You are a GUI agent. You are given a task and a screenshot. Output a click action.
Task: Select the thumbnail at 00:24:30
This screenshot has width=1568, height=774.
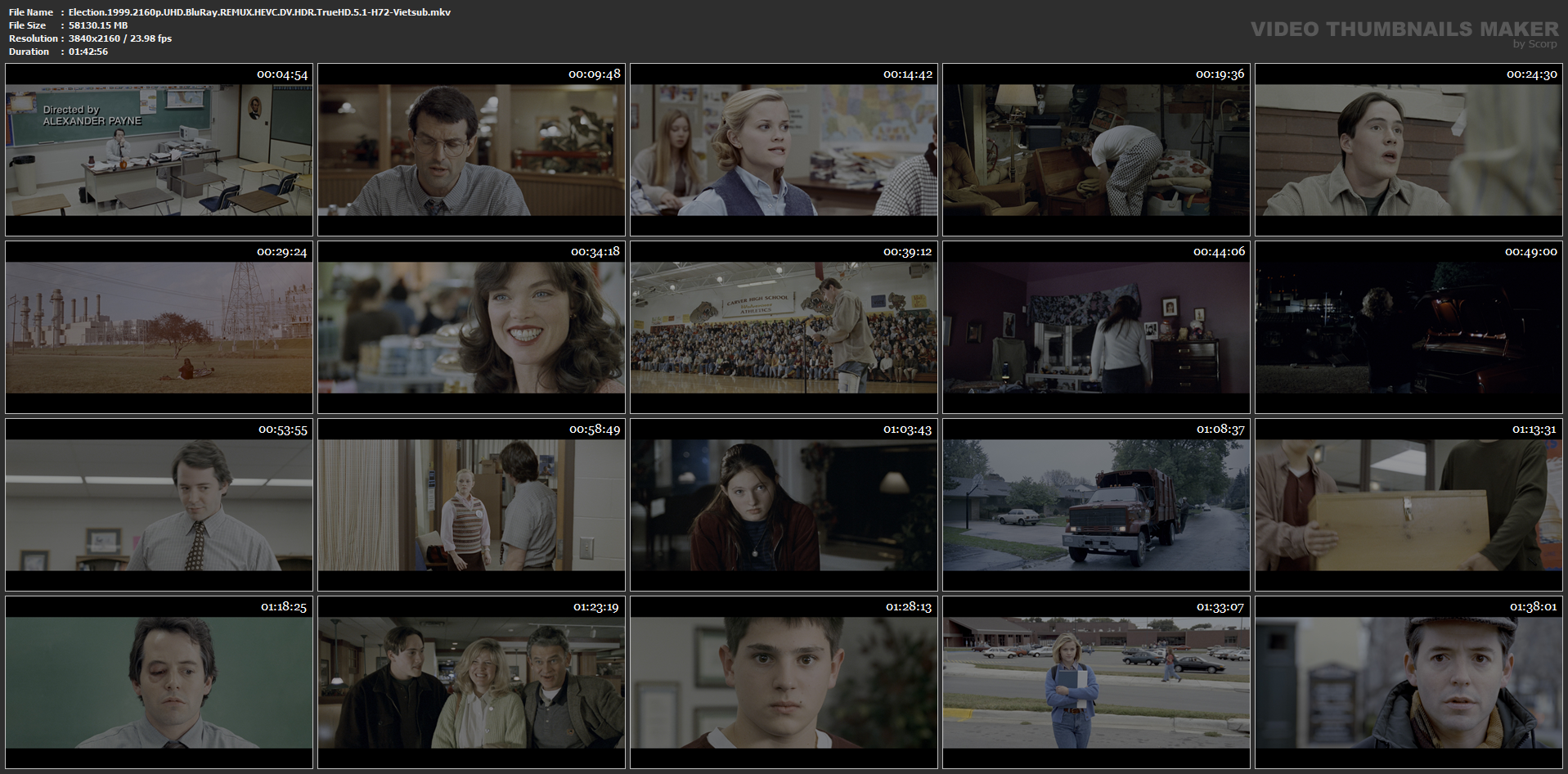click(x=1409, y=150)
